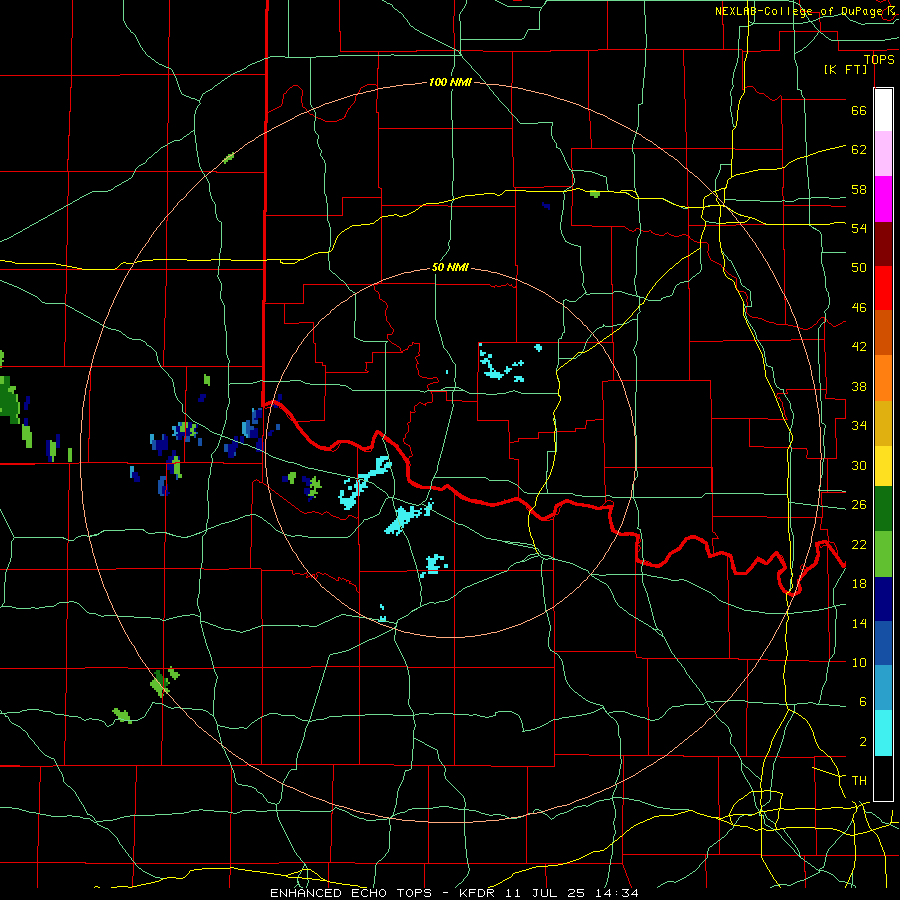The height and width of the screenshot is (900, 900).
Task: Click the legend value "58"
Action: tap(859, 189)
